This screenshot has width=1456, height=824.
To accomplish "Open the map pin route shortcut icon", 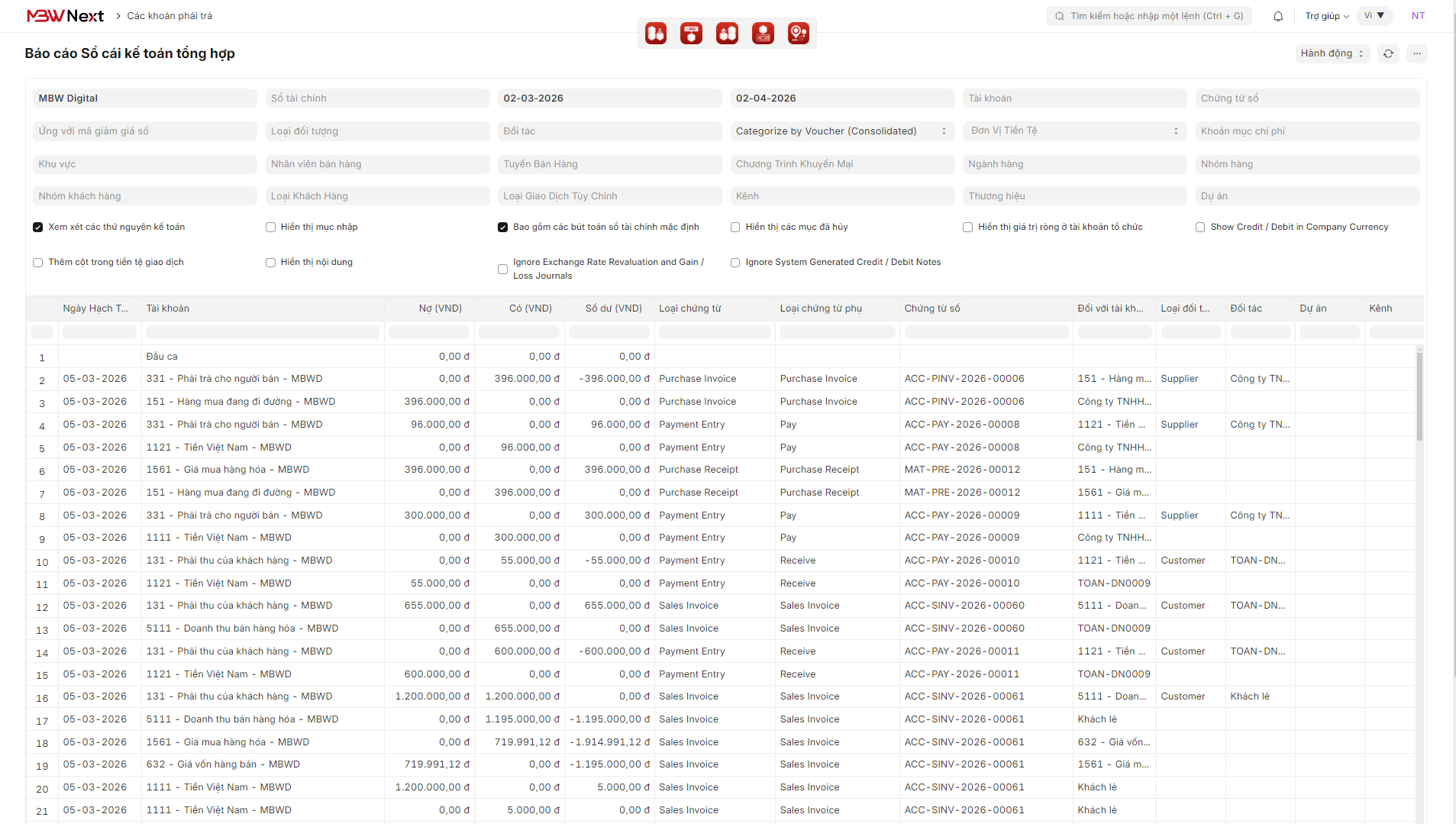I will (x=799, y=34).
